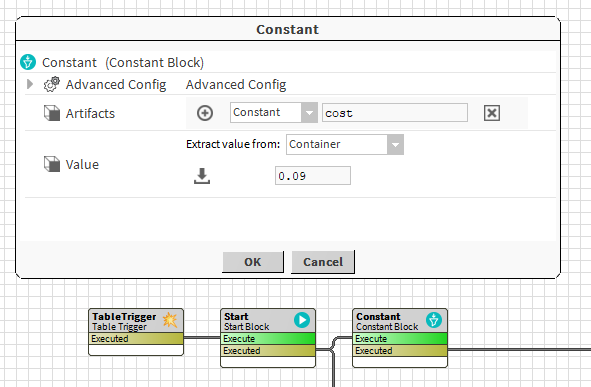This screenshot has width=591, height=387.
Task: Dismiss the dialog with Cancel
Action: pyautogui.click(x=323, y=262)
